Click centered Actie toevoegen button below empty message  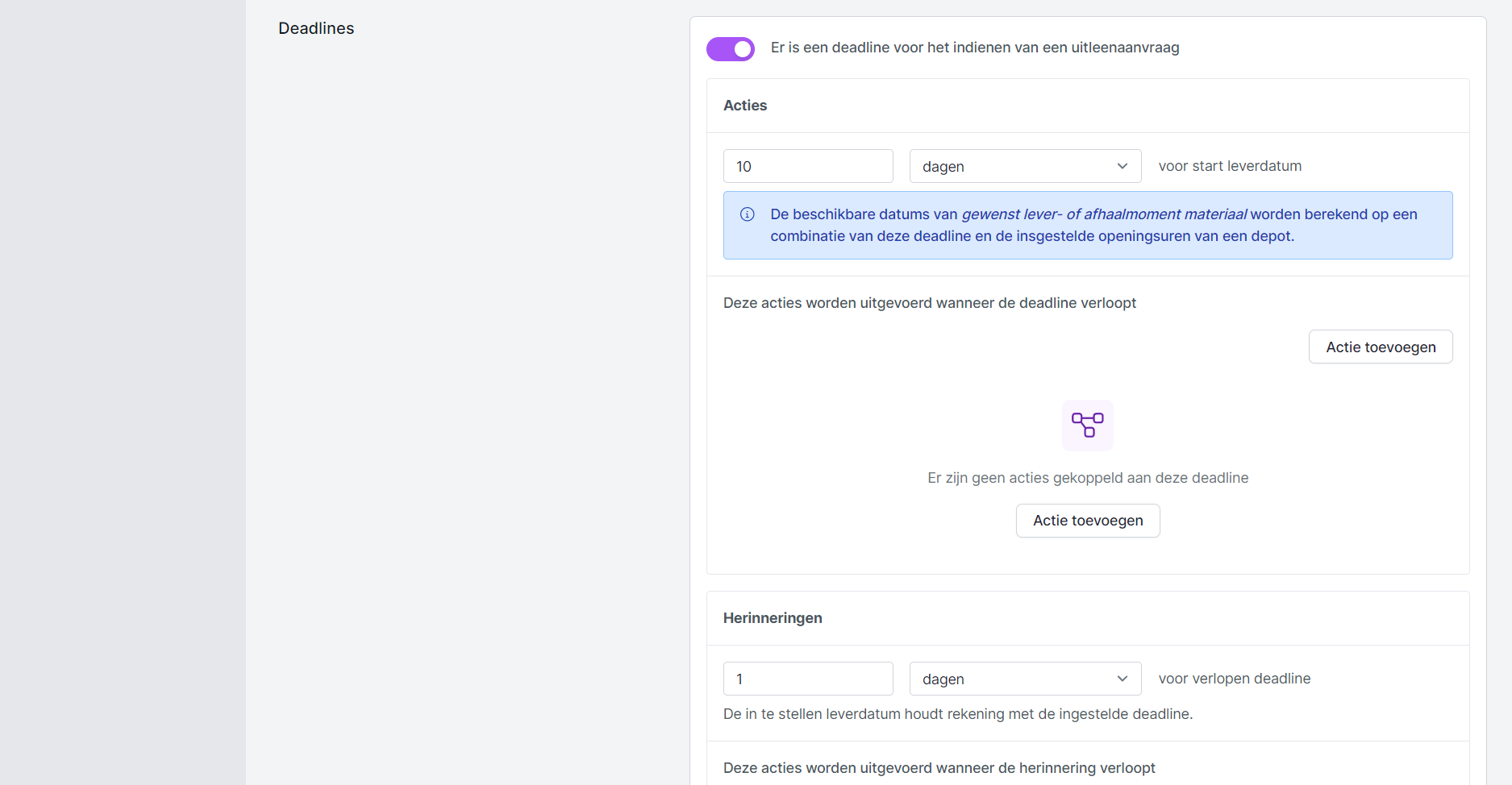(1087, 521)
